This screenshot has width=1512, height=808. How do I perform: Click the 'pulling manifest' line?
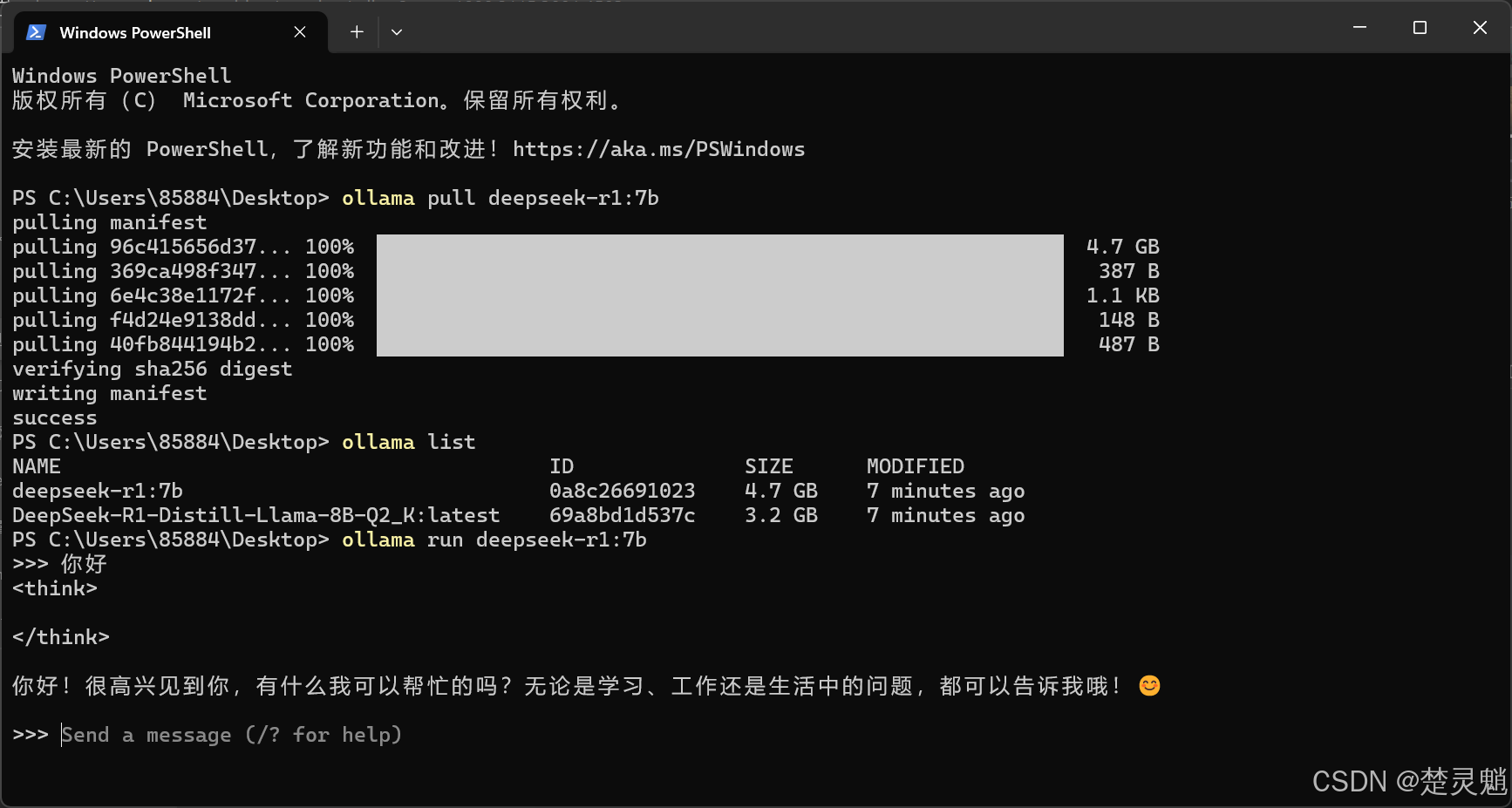tap(110, 222)
